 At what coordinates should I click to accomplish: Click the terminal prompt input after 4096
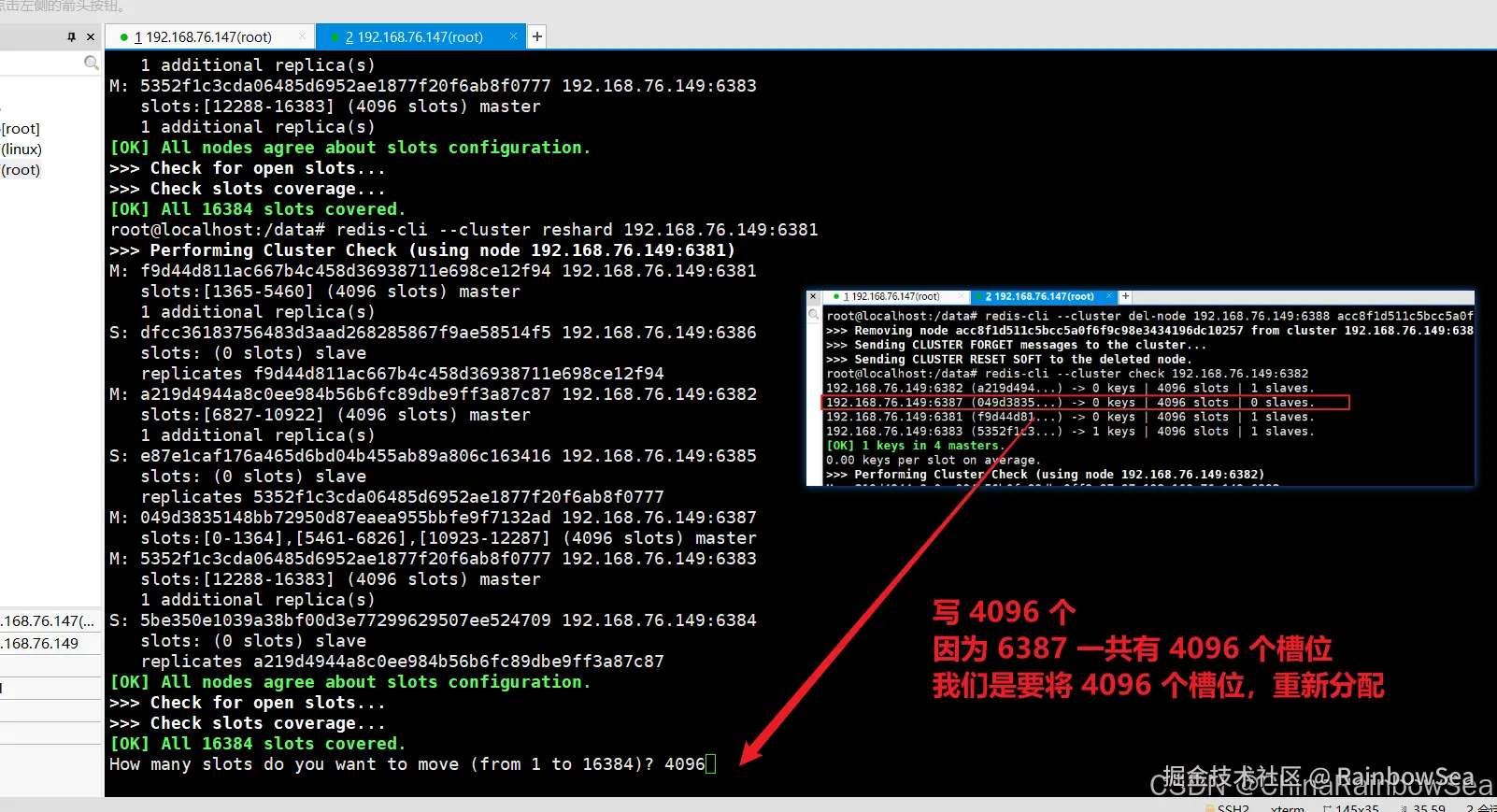coord(710,764)
